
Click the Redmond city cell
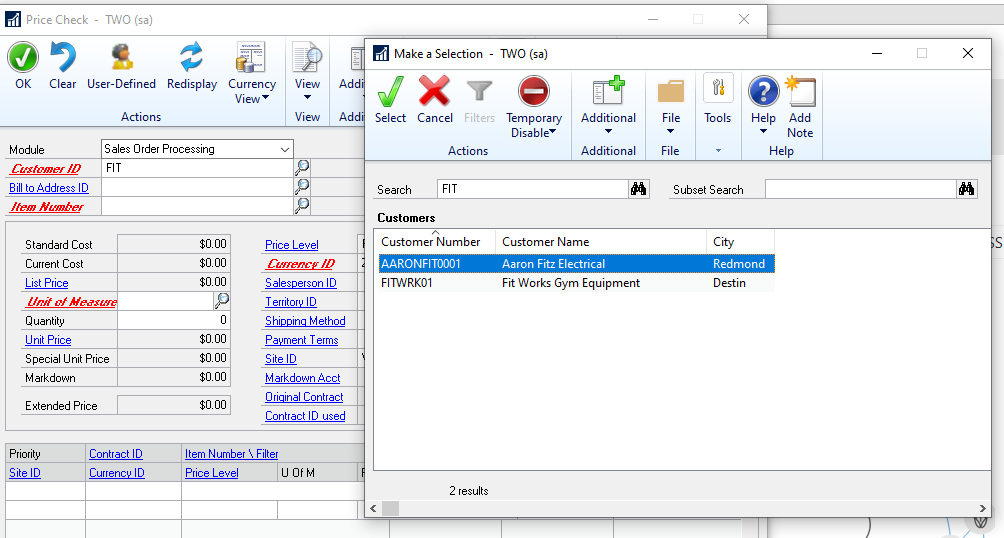click(738, 264)
